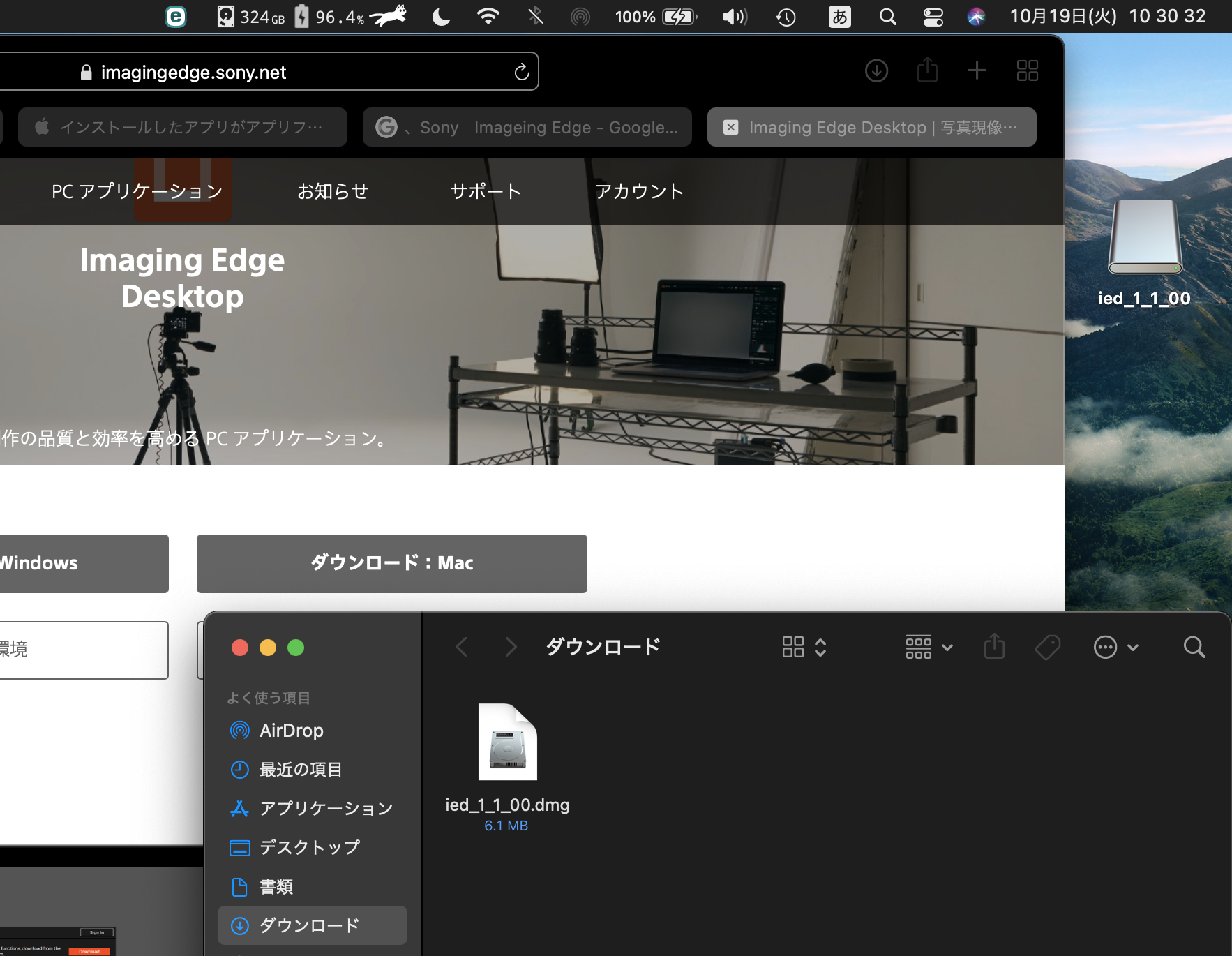This screenshot has height=956, width=1232.
Task: Click Finder tags icon
Action: pyautogui.click(x=1047, y=648)
